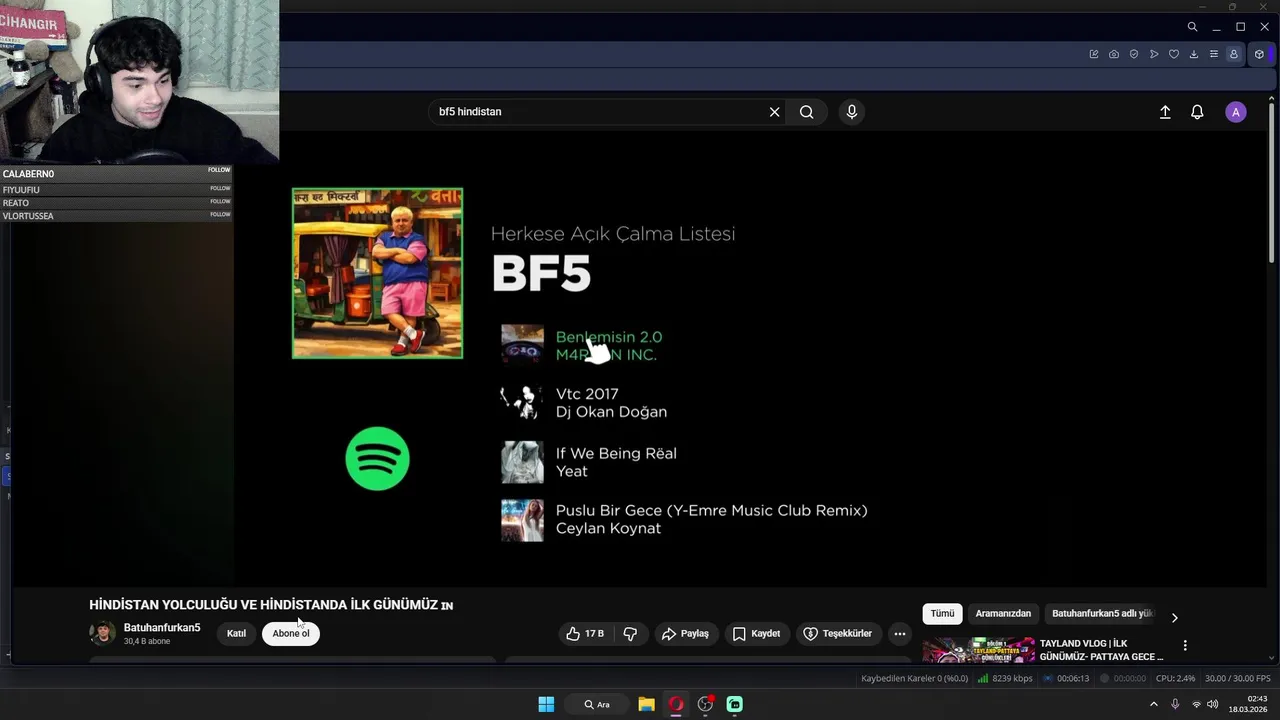Viewport: 1280px width, 720px height.
Task: Click the Katıl join button
Action: (x=236, y=633)
